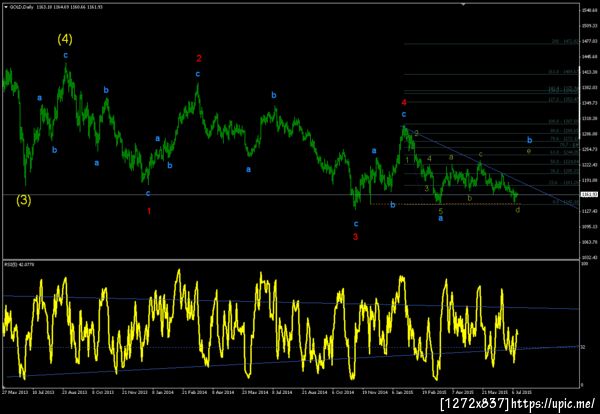Select the blue 'c' label above red 3
The image size is (600, 414).
tap(355, 223)
